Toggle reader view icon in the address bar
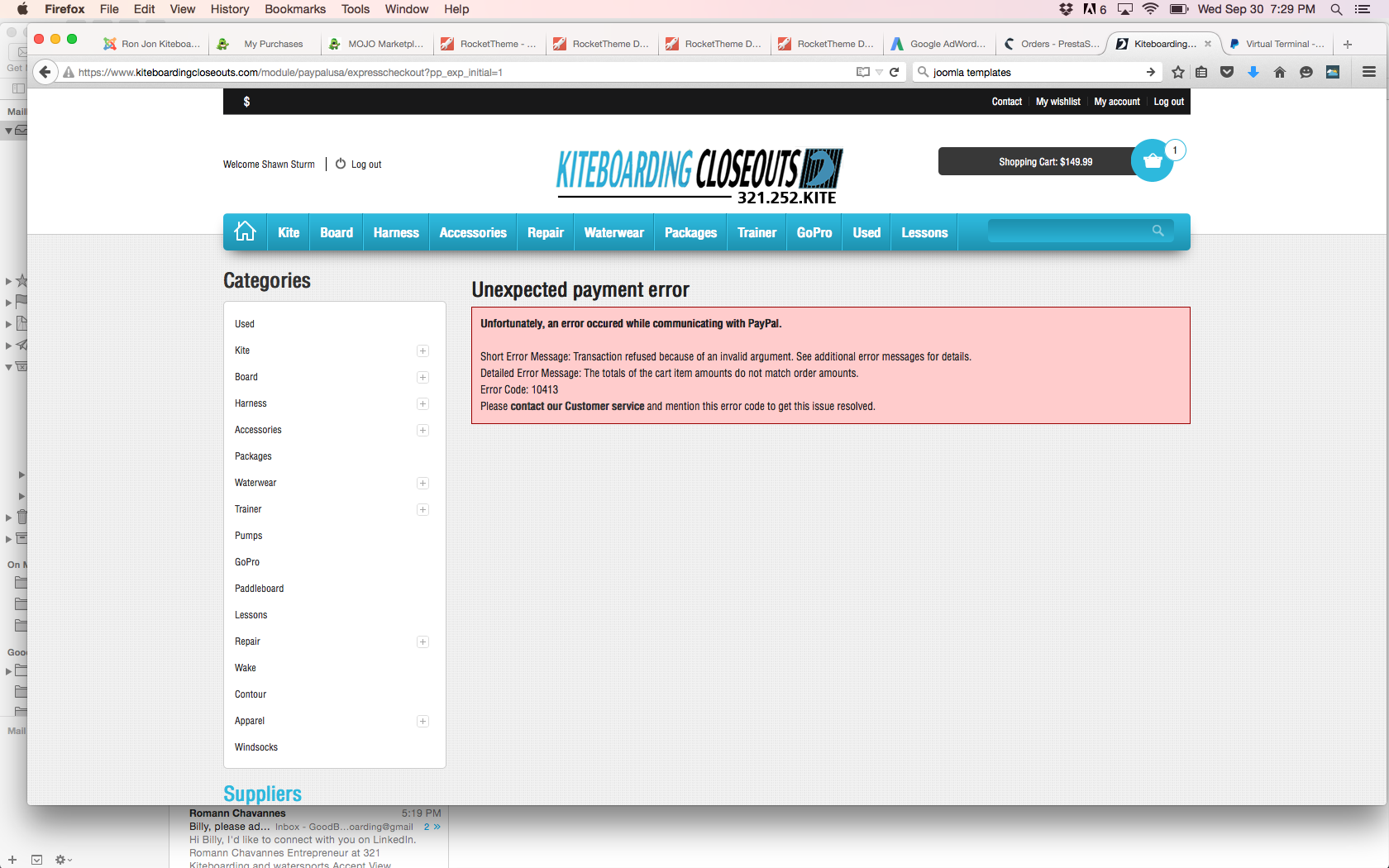1389x868 pixels. [x=863, y=72]
